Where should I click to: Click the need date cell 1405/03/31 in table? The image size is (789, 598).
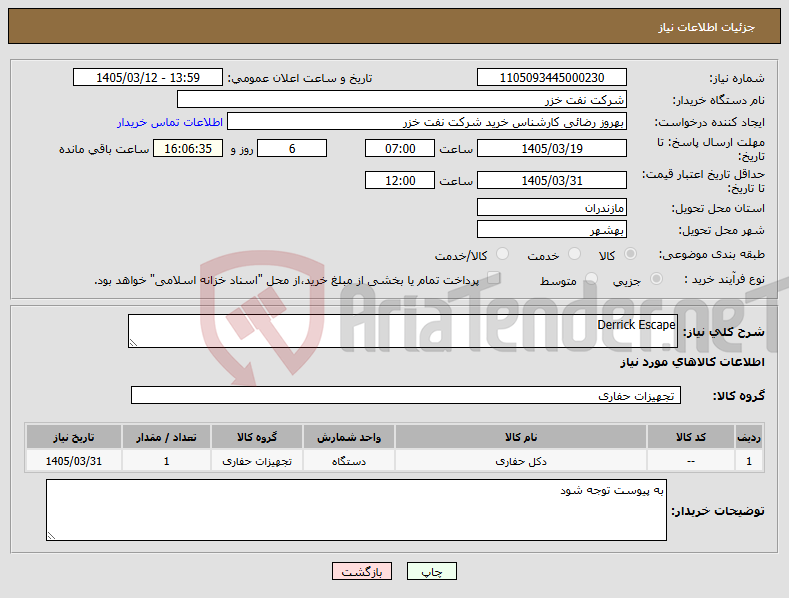[x=73, y=461]
